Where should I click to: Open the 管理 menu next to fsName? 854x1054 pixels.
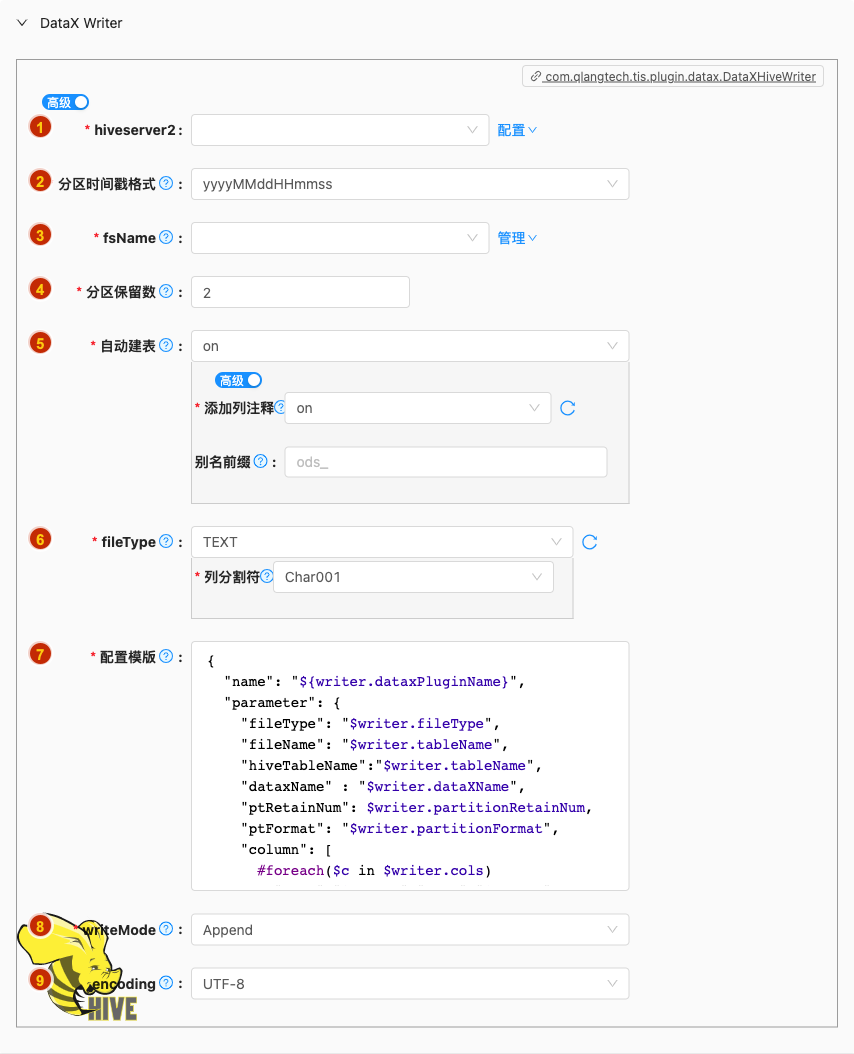click(517, 238)
